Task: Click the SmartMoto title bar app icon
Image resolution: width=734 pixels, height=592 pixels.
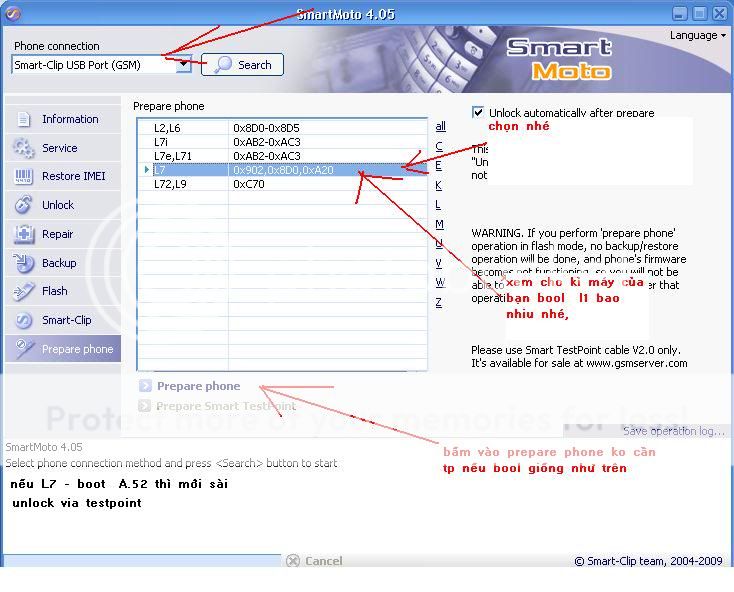Action: tap(12, 13)
